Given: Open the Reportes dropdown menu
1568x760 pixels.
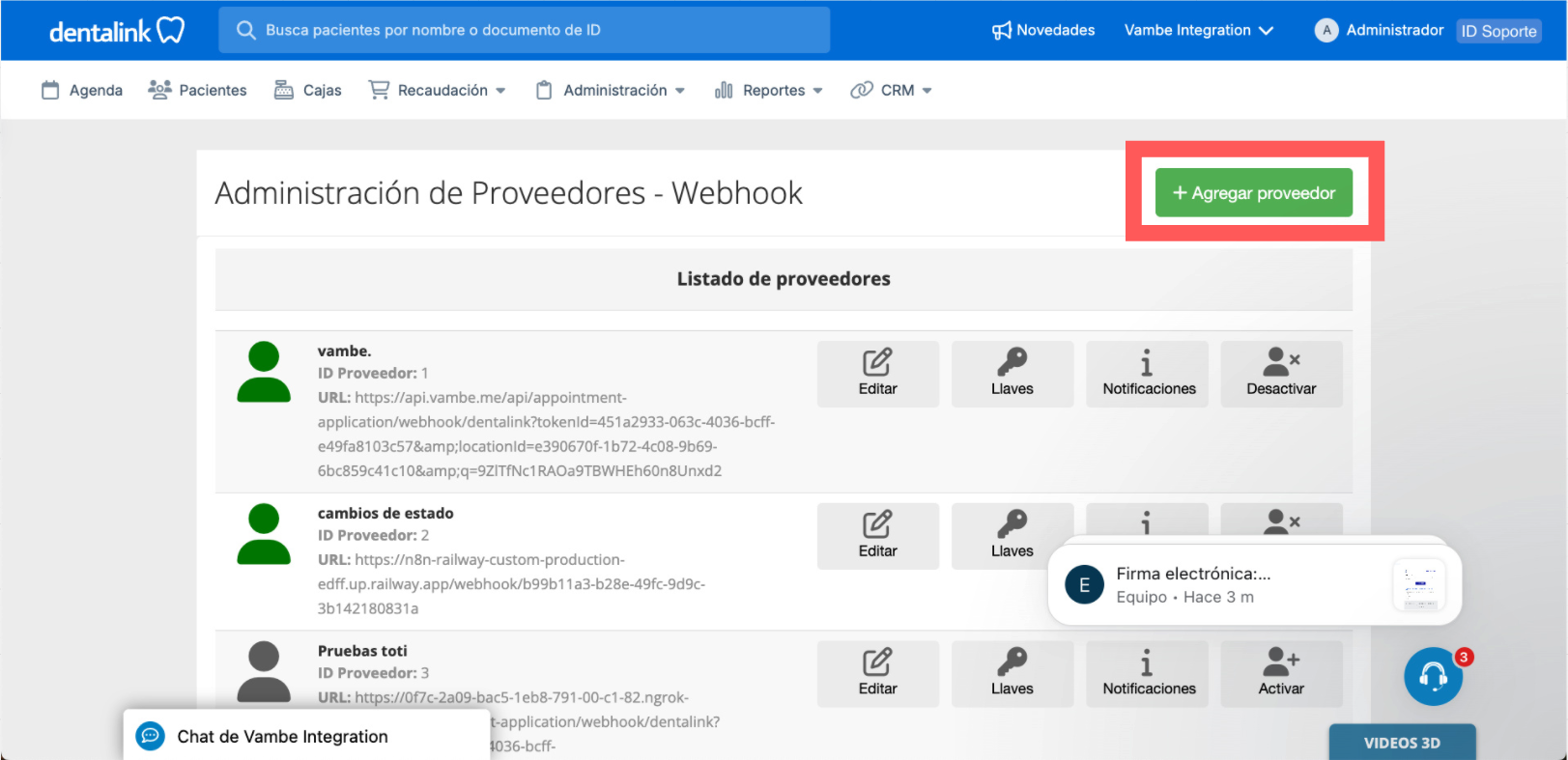Looking at the screenshot, I should 769,90.
